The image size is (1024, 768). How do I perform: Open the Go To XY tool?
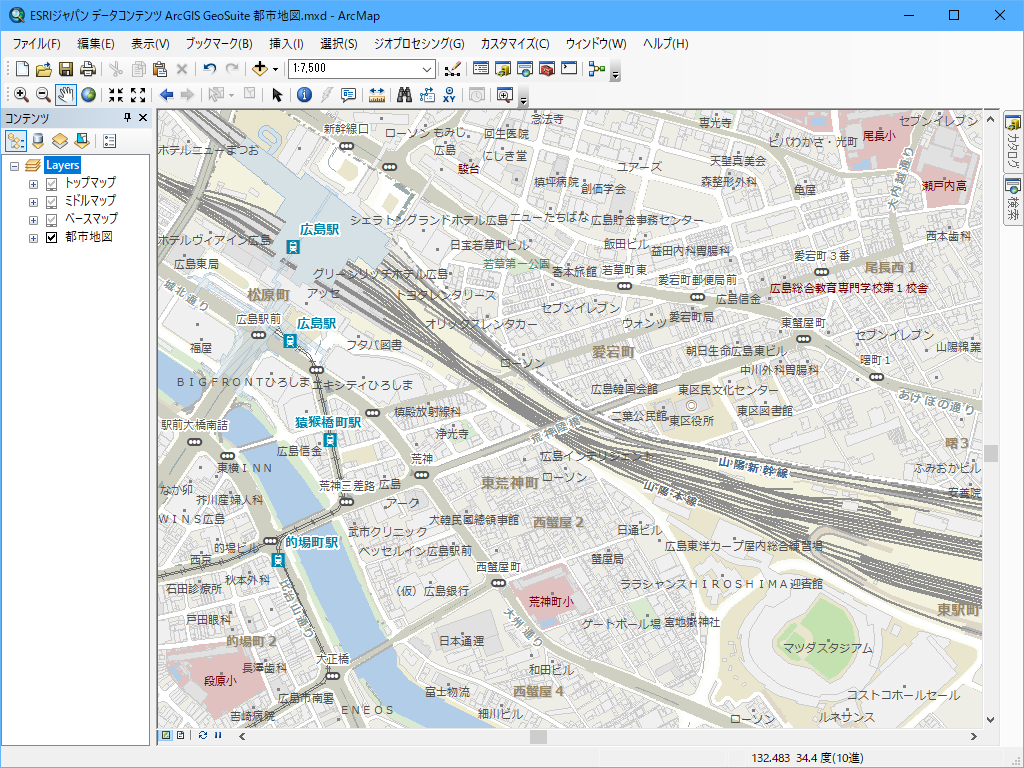449,95
